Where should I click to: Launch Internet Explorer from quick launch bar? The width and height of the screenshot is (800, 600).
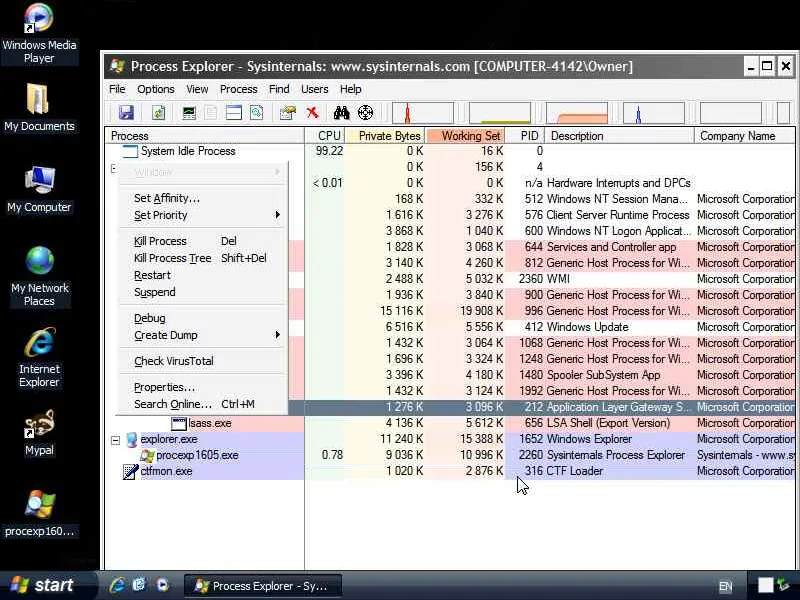[117, 585]
